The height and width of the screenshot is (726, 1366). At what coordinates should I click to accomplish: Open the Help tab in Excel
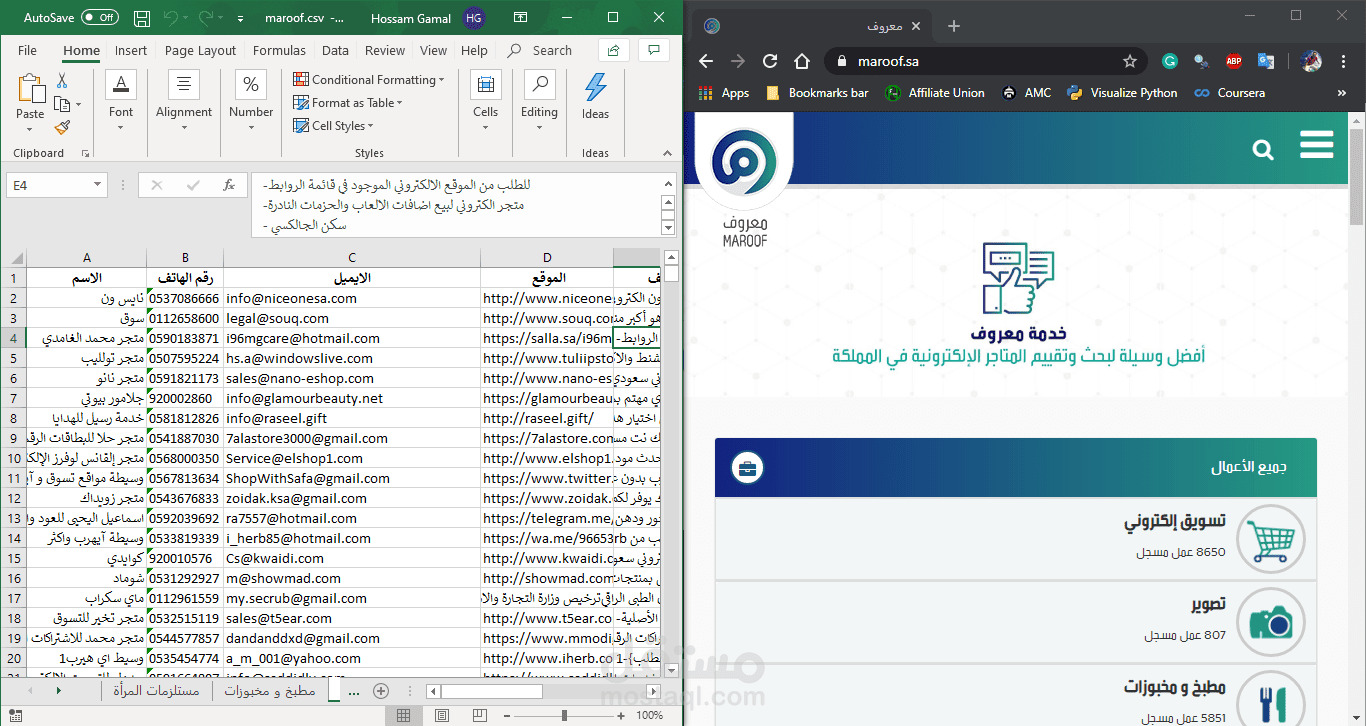474,50
